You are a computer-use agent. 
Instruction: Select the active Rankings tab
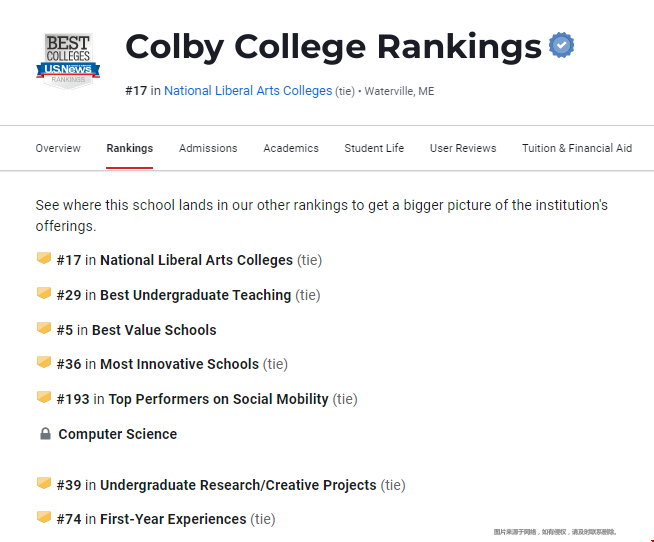[x=130, y=148]
